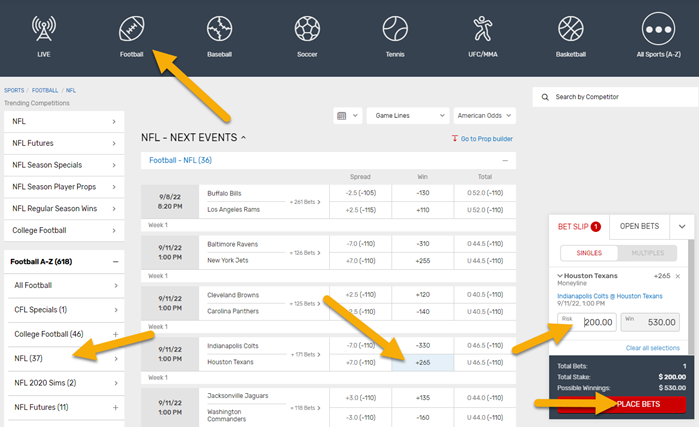Open NFL Futures in Trending Competitions
Viewport: 699px width, 427px height.
(64, 143)
